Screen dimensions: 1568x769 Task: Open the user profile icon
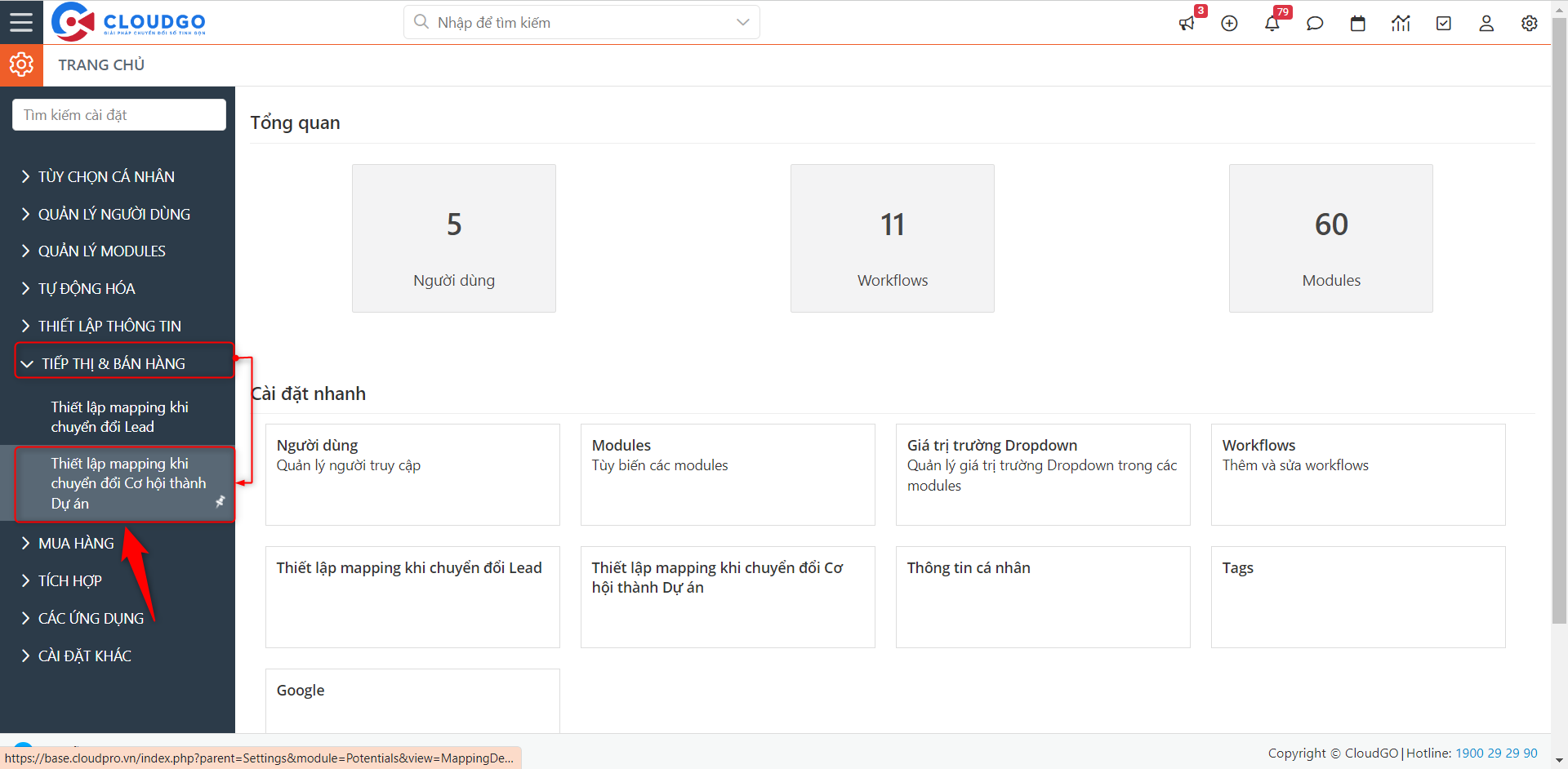1486,24
